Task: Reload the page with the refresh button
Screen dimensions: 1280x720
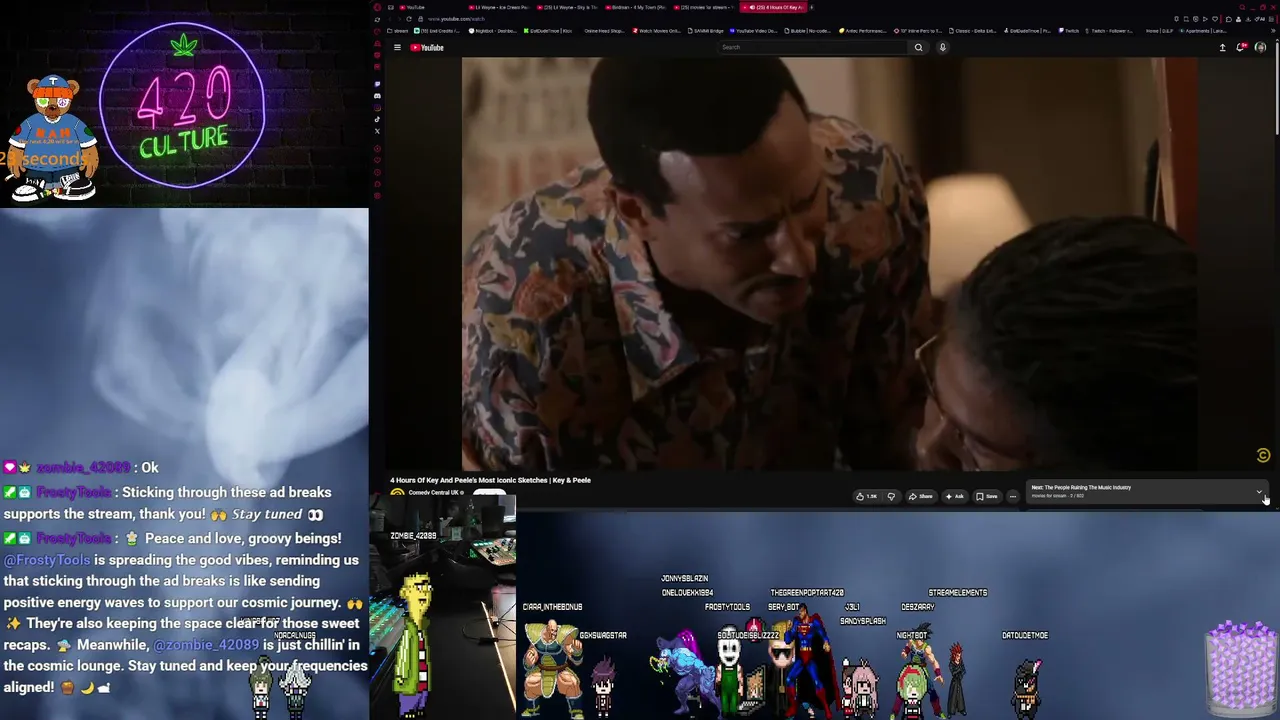Action: (410, 19)
